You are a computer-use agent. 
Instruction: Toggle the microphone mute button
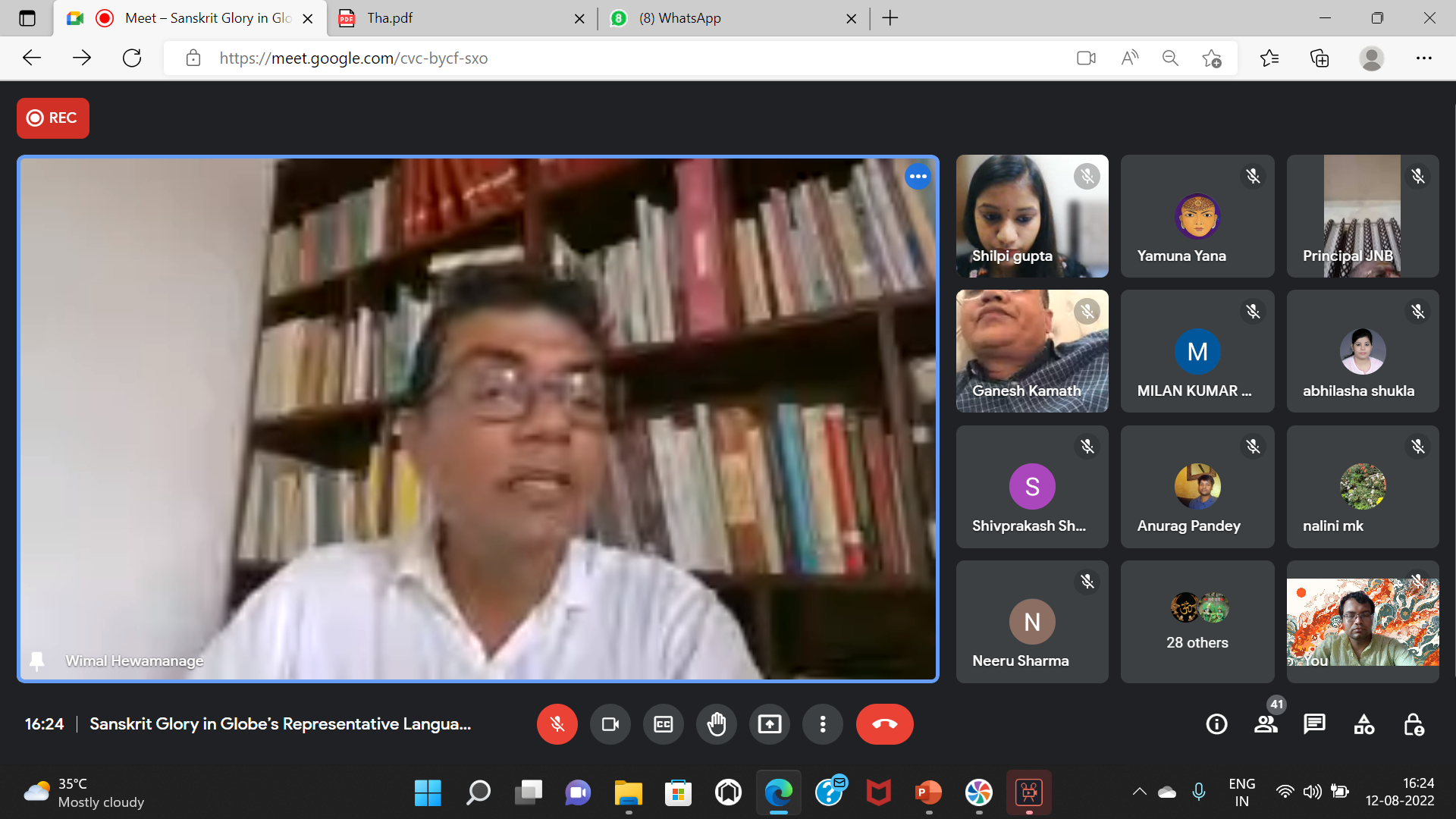[x=557, y=724]
